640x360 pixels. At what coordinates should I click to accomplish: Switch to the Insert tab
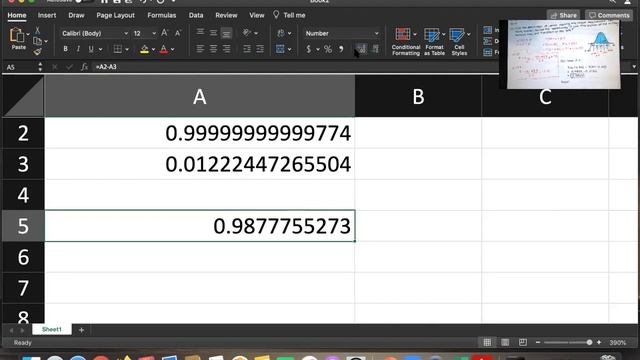pyautogui.click(x=47, y=15)
